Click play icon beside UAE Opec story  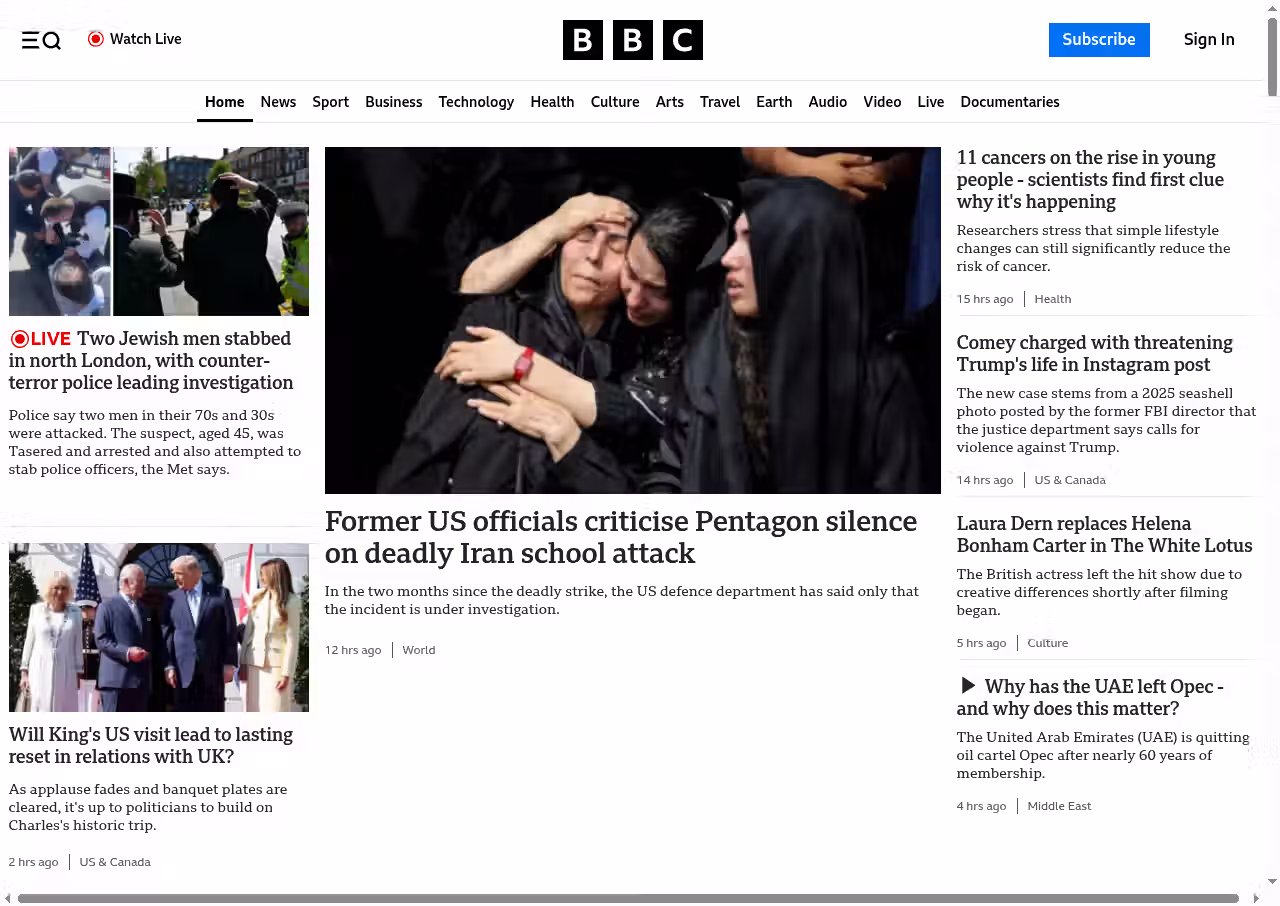click(967, 686)
